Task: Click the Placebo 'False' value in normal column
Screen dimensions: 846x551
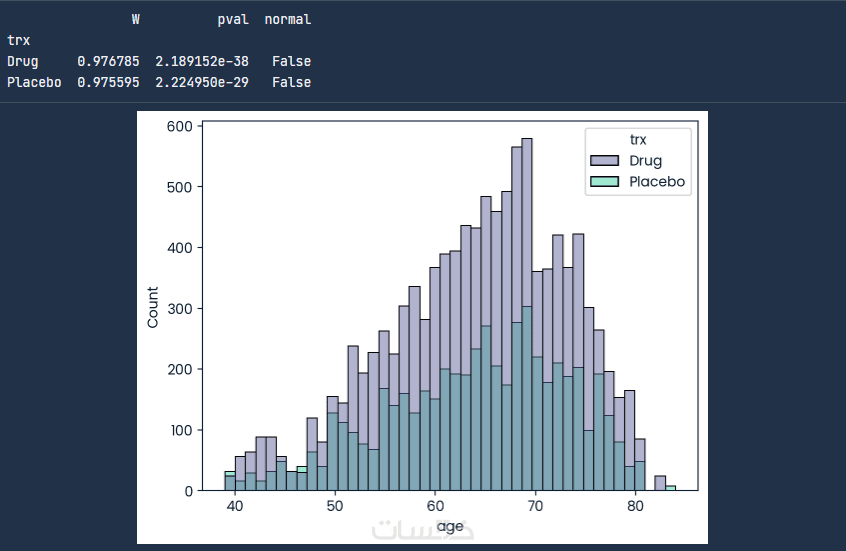Action: pyautogui.click(x=291, y=82)
